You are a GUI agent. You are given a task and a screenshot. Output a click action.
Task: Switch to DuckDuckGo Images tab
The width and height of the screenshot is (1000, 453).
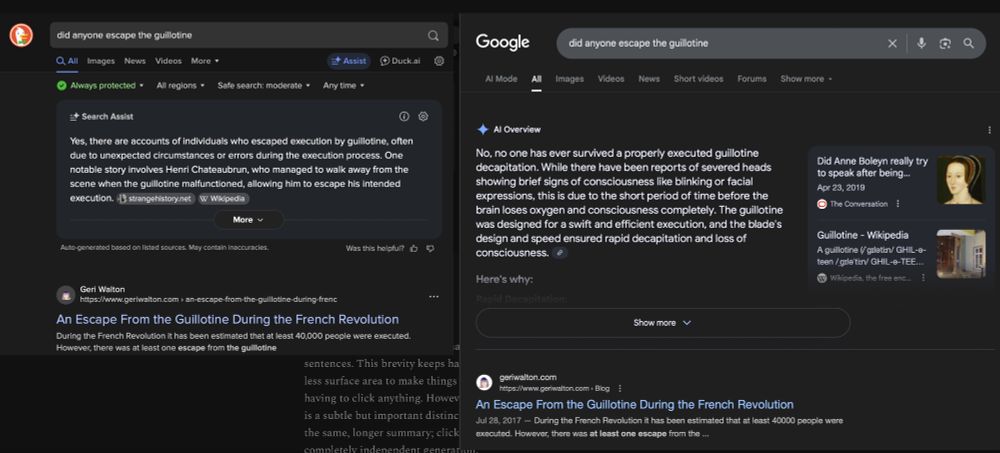101,61
